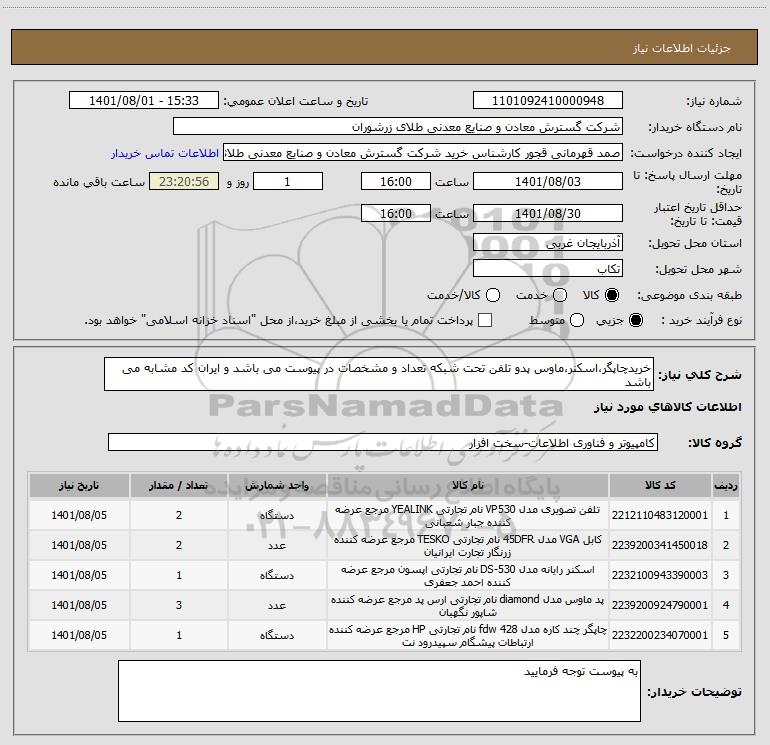Click the remaining days field showing 1
Viewport: 770px width, 745px height.
click(288, 181)
